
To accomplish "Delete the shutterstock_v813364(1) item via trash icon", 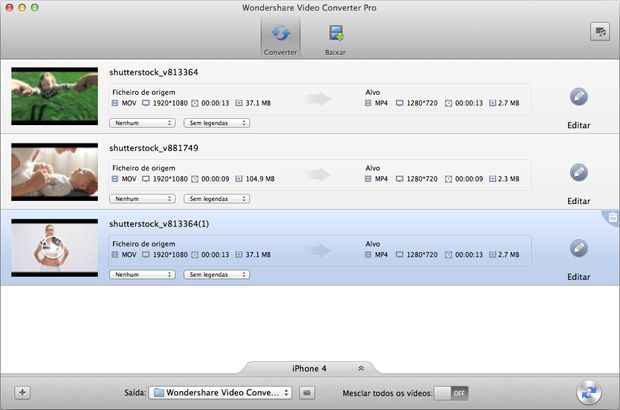I will coord(612,217).
